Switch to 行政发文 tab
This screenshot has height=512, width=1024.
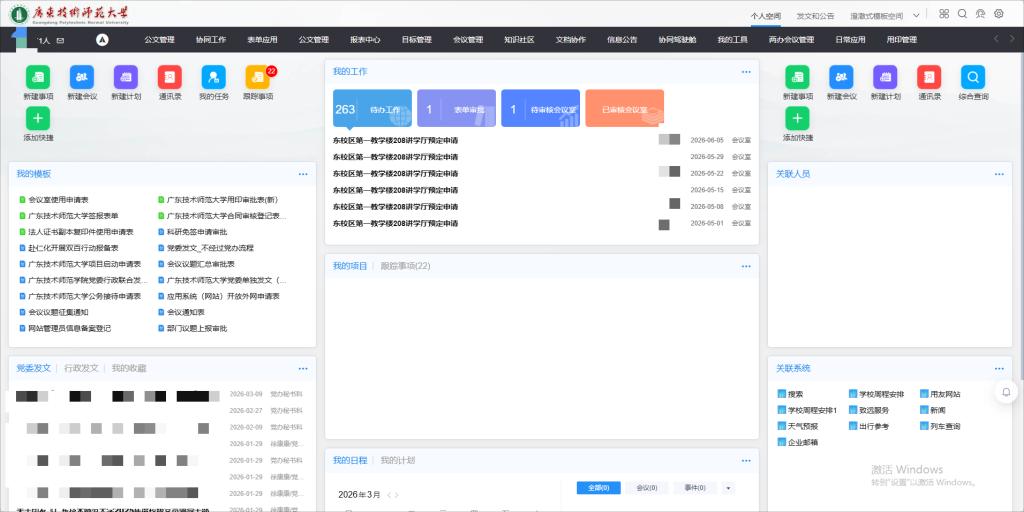pos(81,368)
